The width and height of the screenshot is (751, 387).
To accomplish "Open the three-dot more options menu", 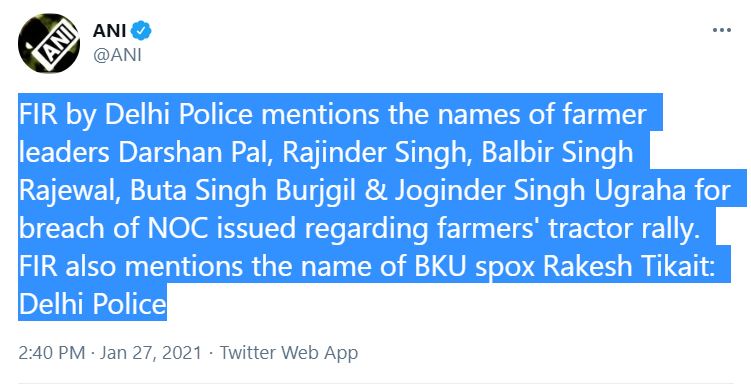I will point(721,30).
